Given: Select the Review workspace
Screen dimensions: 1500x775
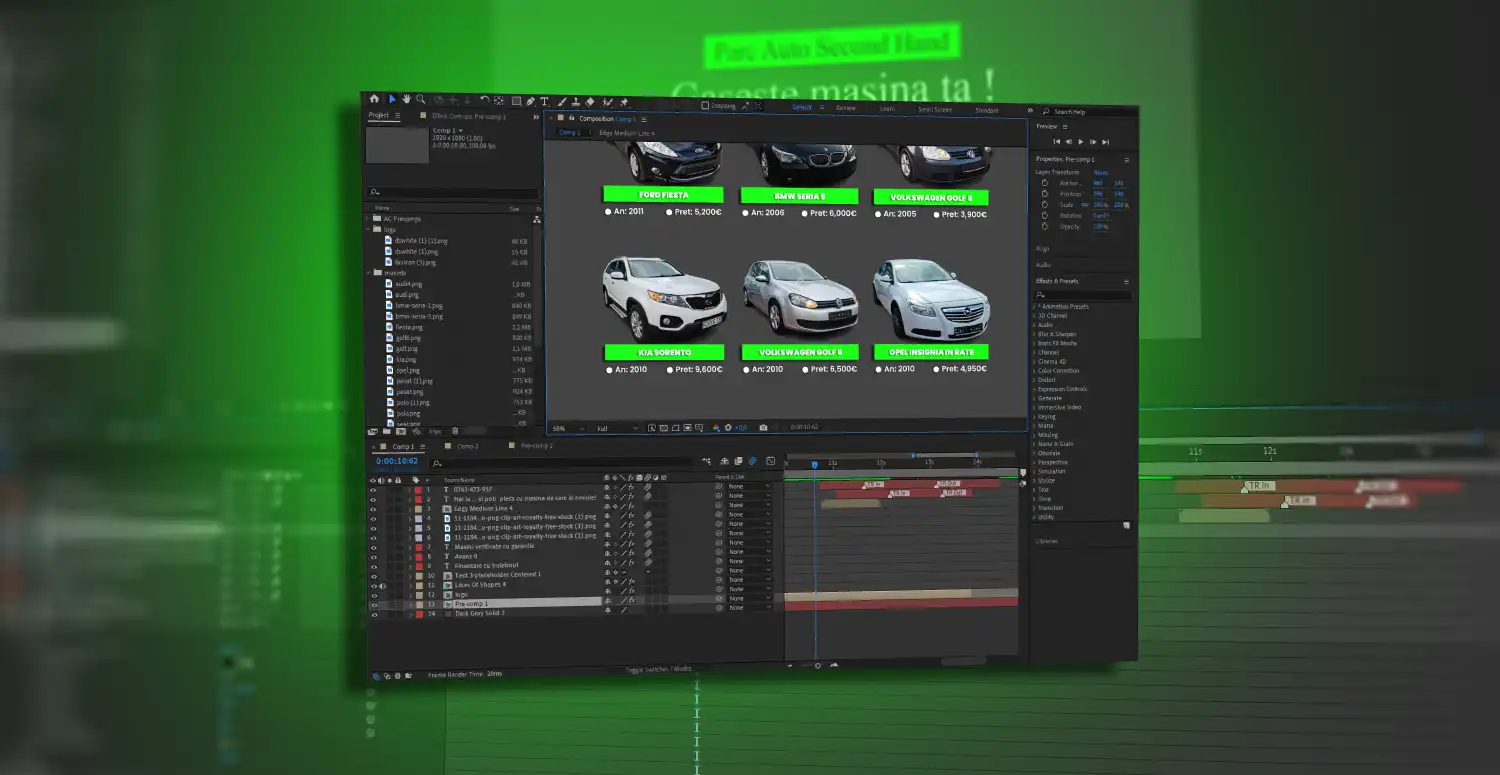Looking at the screenshot, I should (x=846, y=108).
